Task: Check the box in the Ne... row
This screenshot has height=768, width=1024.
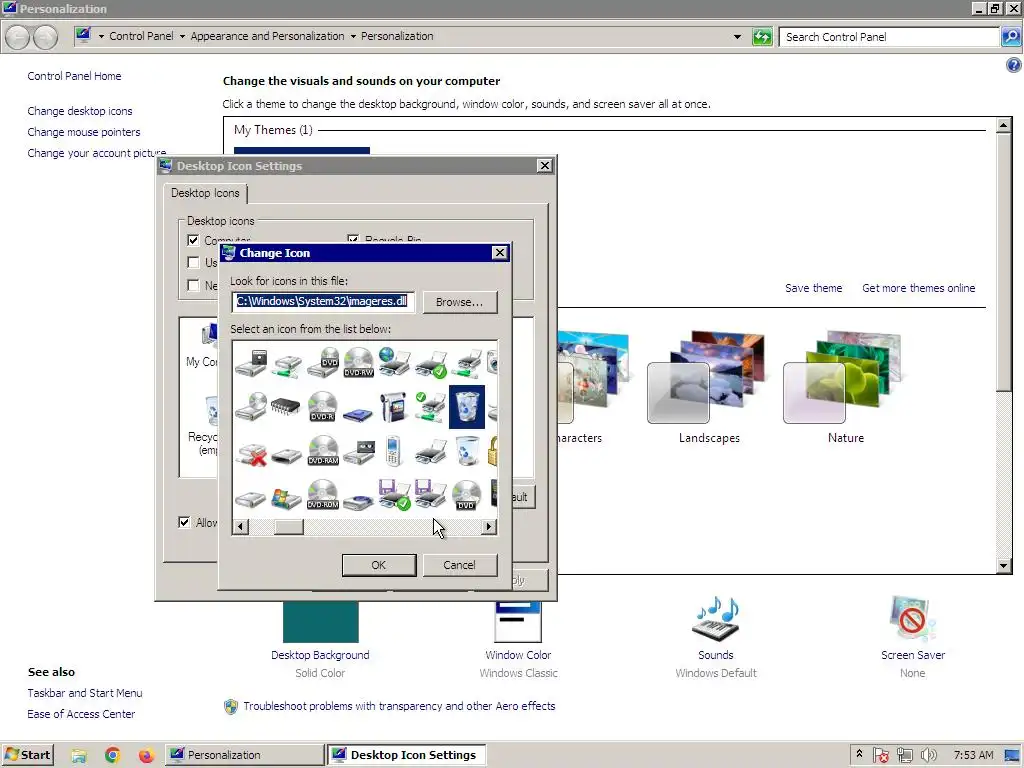Action: tap(193, 285)
